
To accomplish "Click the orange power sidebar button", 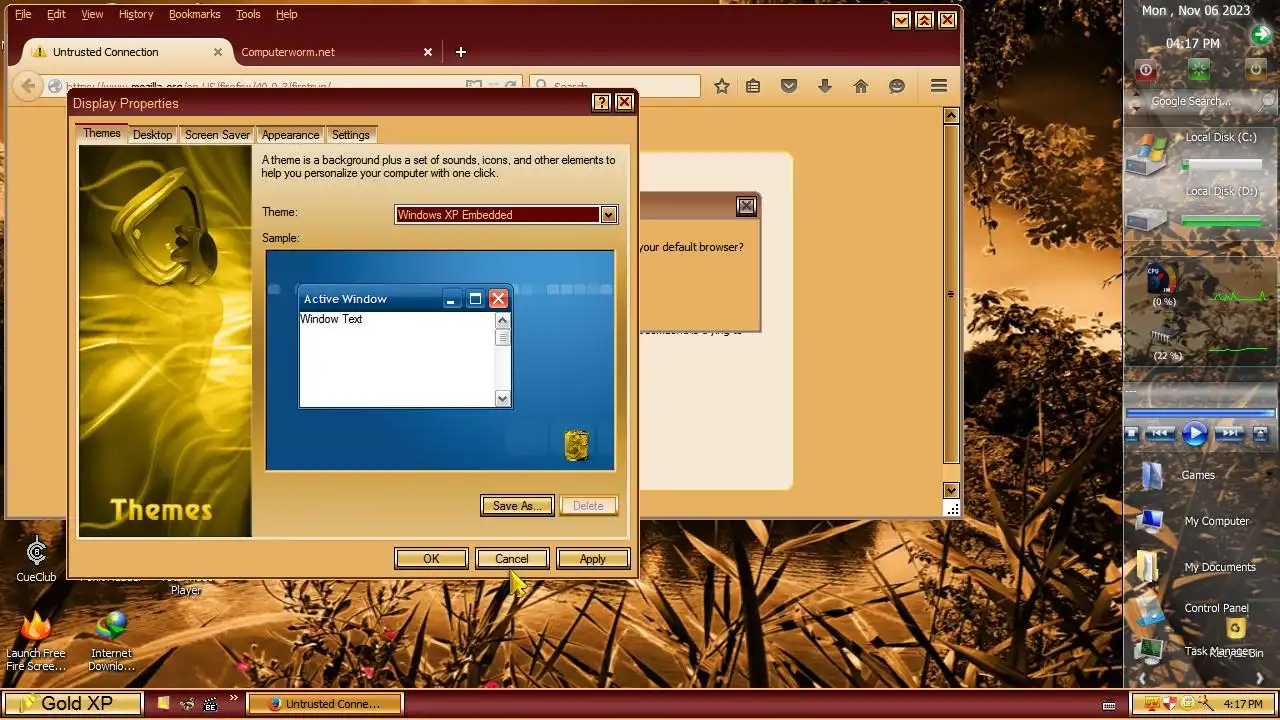I will (1254, 70).
